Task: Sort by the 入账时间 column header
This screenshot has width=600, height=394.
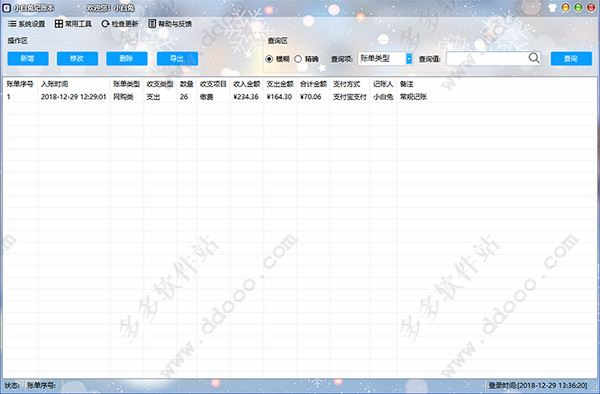Action: tap(54, 84)
